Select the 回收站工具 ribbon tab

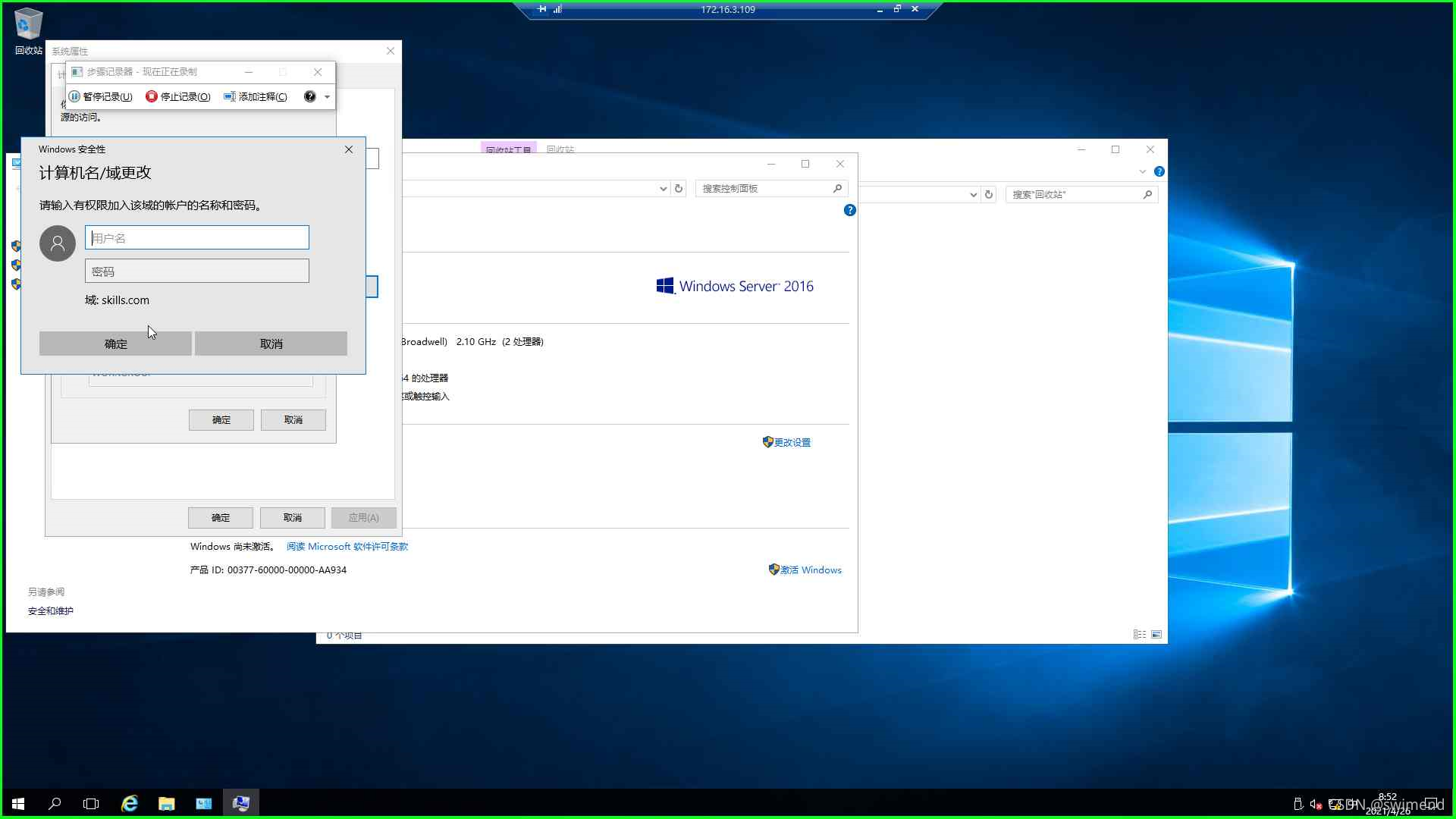click(508, 148)
